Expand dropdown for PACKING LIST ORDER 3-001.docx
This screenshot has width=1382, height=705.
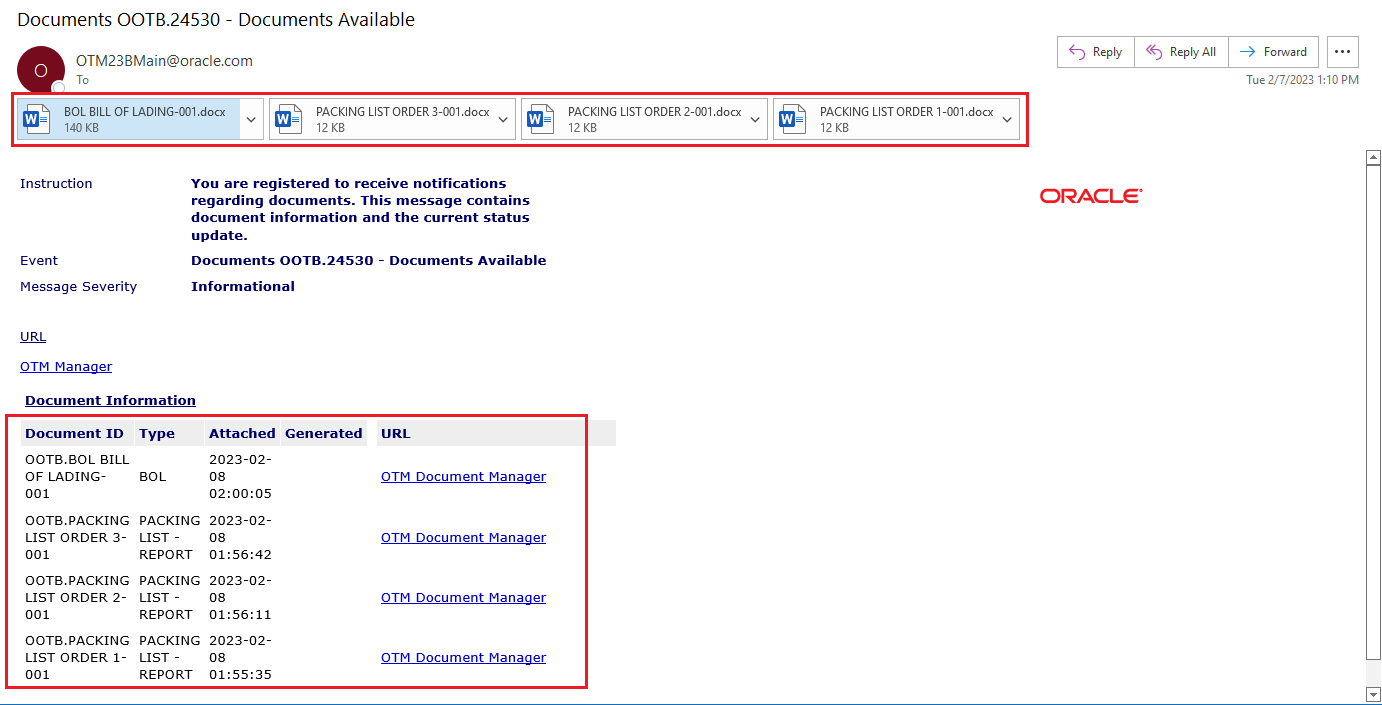[x=503, y=120]
